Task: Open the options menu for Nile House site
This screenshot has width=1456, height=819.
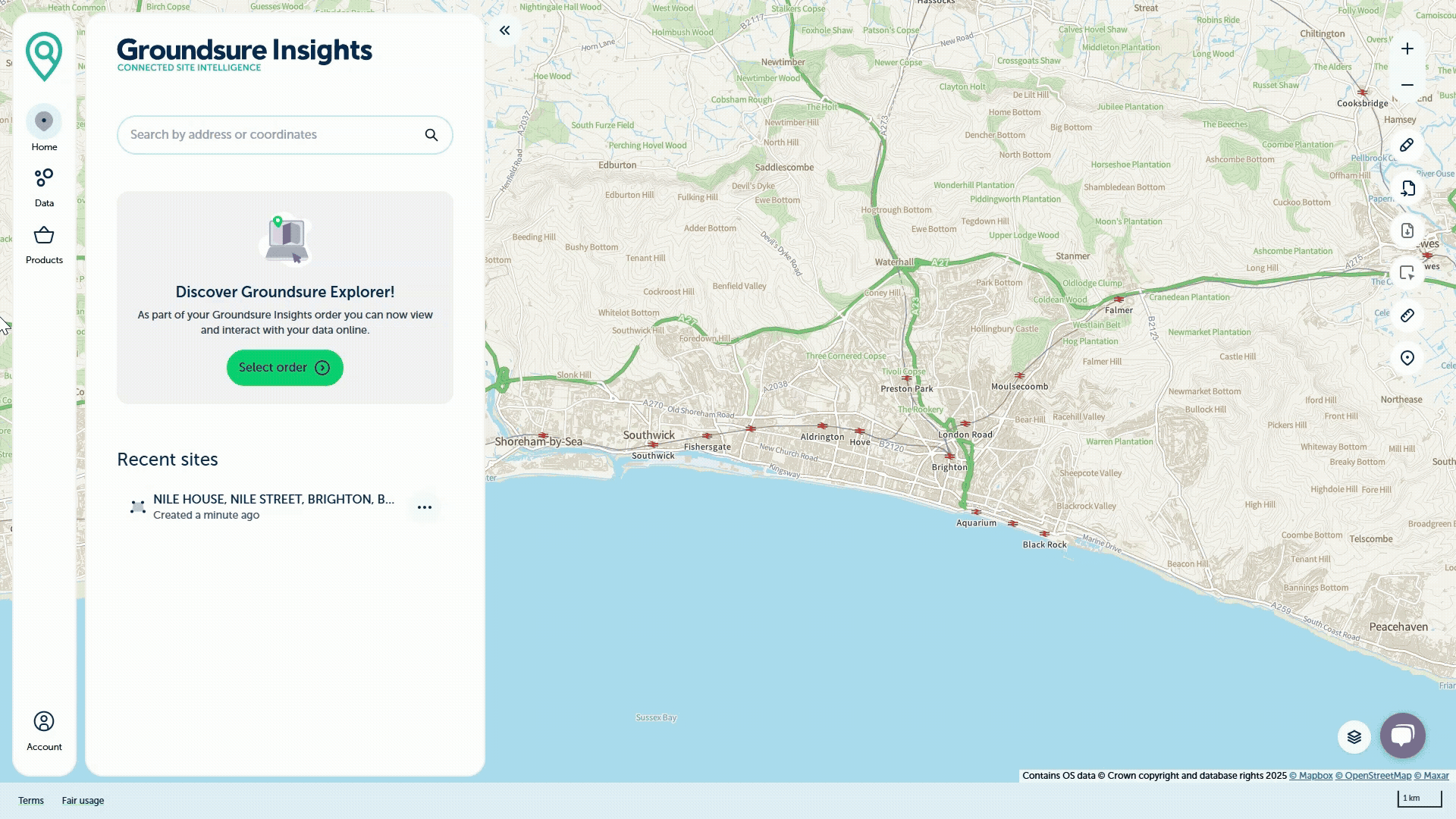Action: point(425,507)
